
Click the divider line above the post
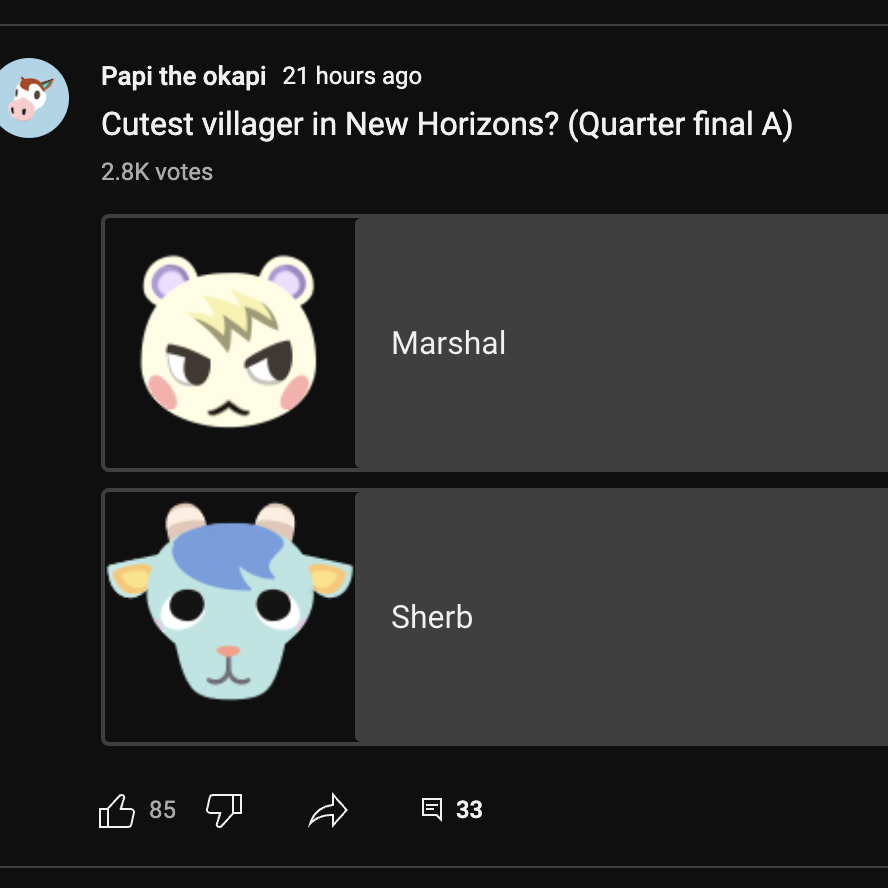click(x=444, y=25)
